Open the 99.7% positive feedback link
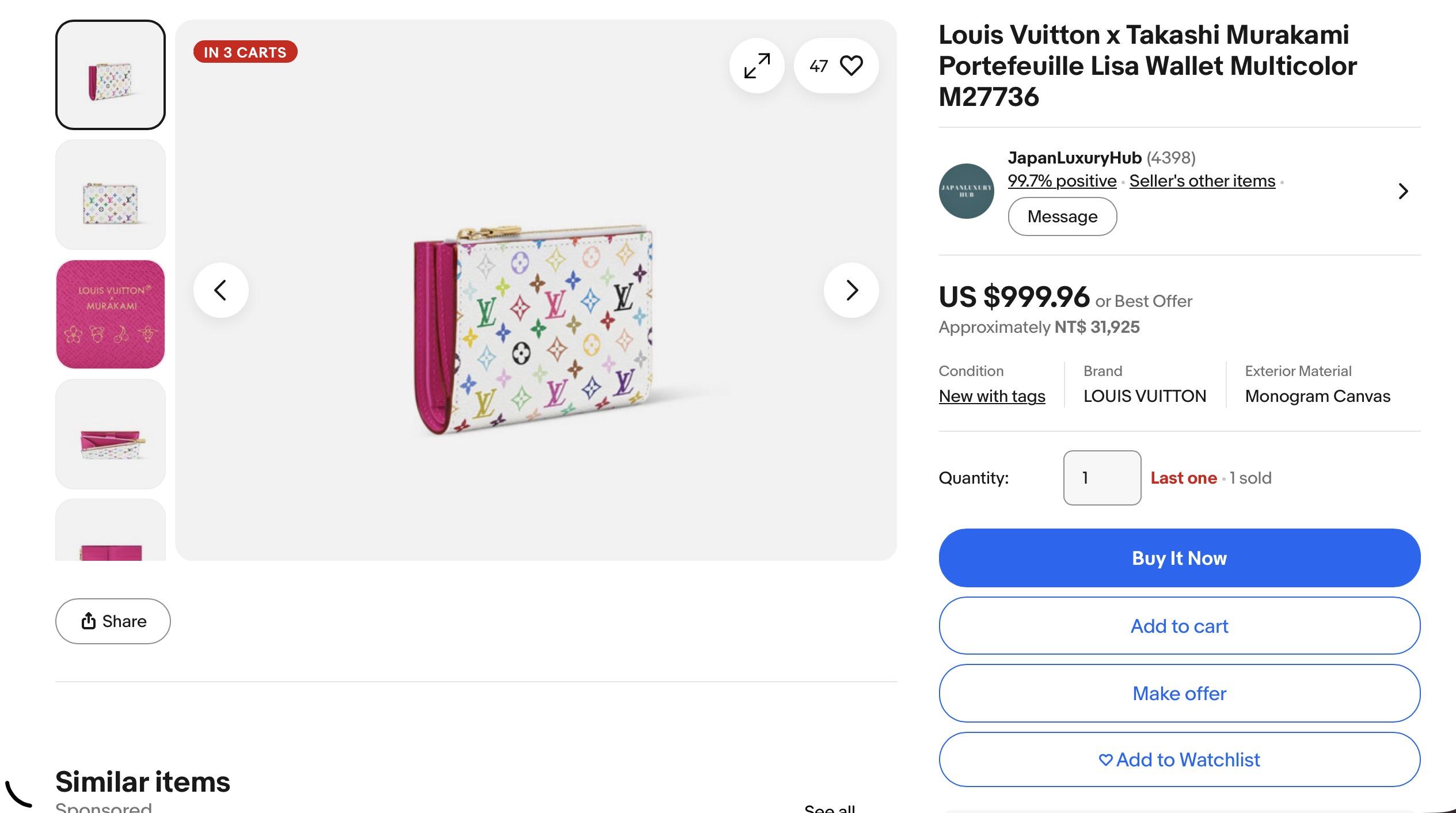Viewport: 1456px width, 813px height. click(x=1062, y=181)
